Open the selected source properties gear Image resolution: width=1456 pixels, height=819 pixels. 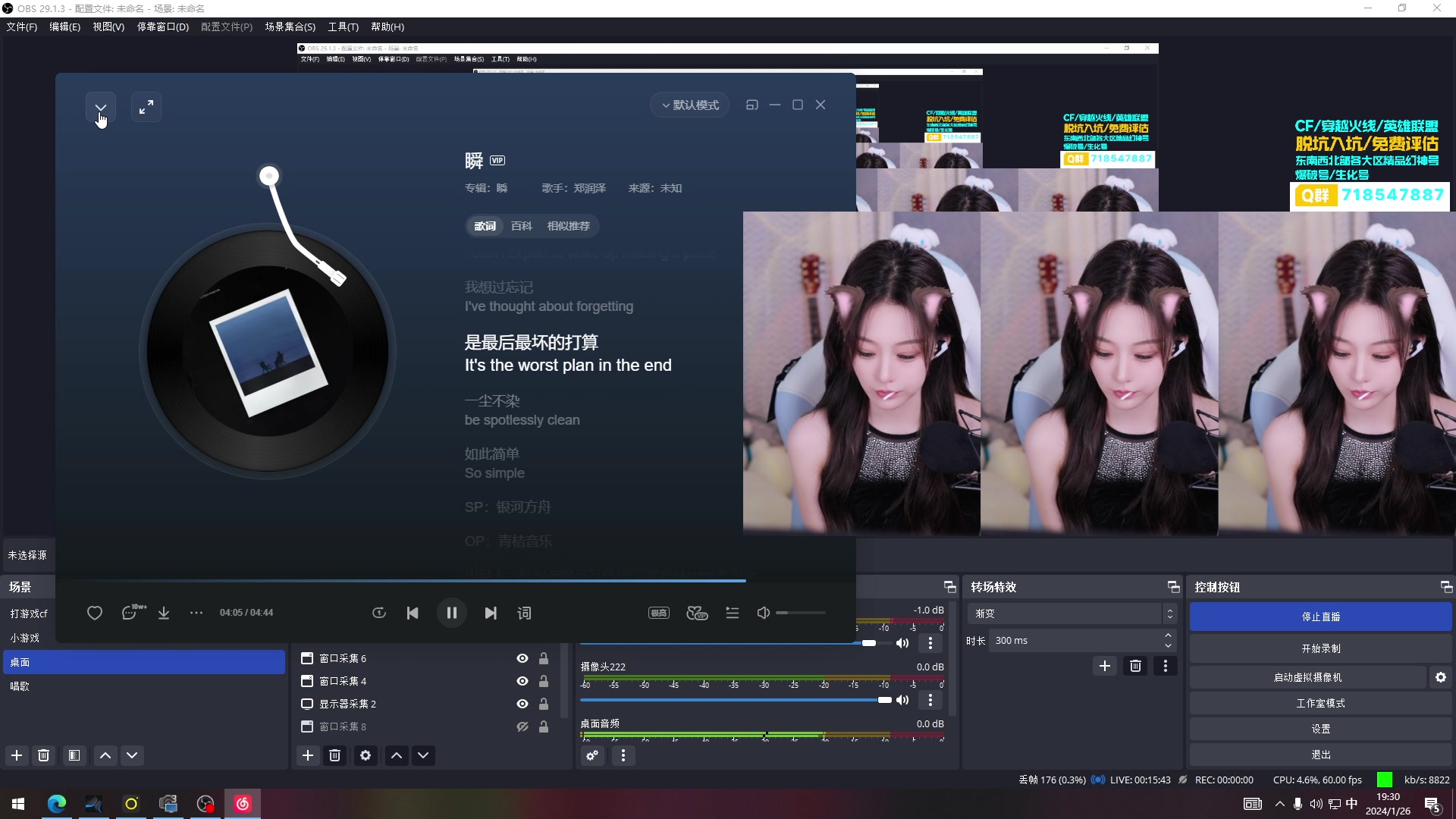(x=366, y=755)
